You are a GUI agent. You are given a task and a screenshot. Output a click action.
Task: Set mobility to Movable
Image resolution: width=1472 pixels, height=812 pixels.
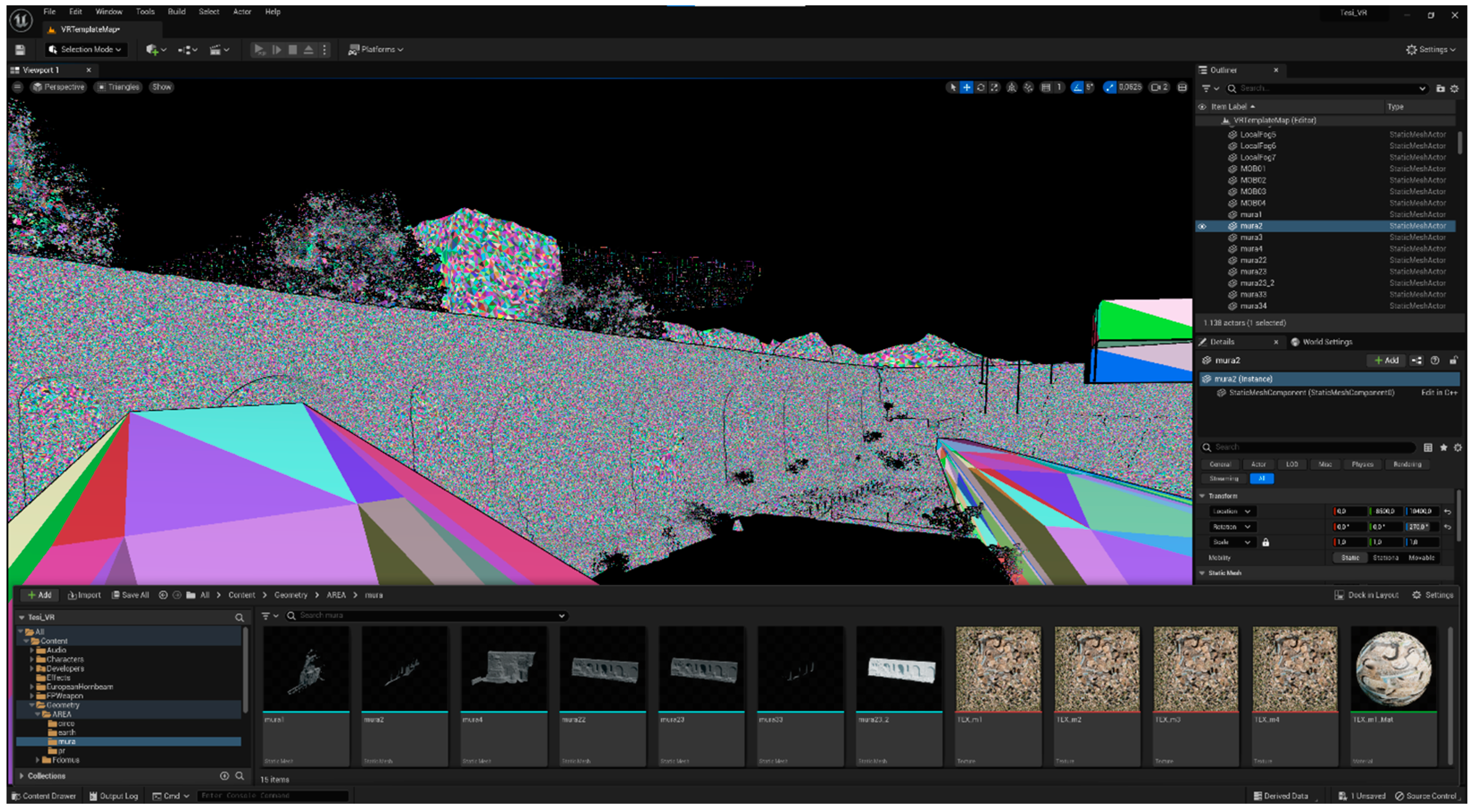point(1421,558)
